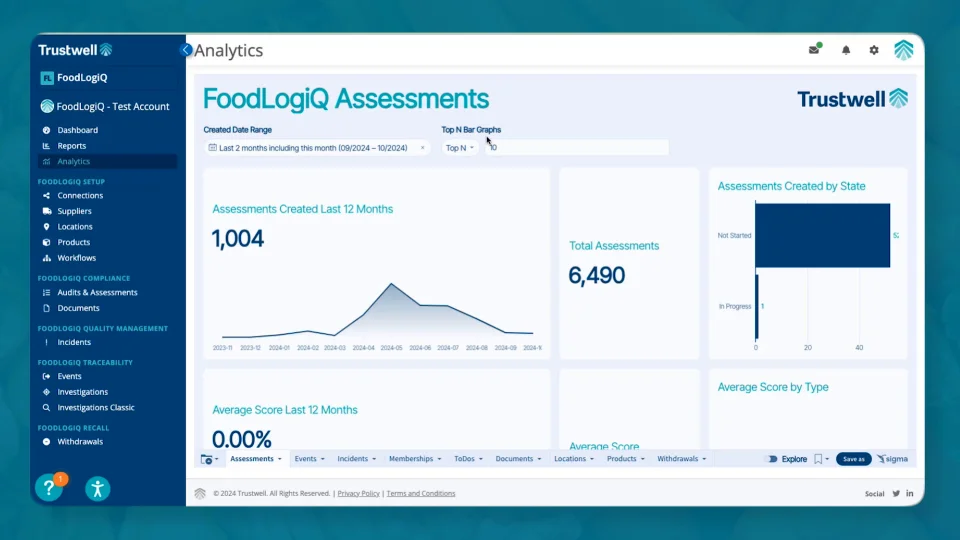Select Analytics in the sidebar
This screenshot has height=540, width=960.
pos(107,162)
